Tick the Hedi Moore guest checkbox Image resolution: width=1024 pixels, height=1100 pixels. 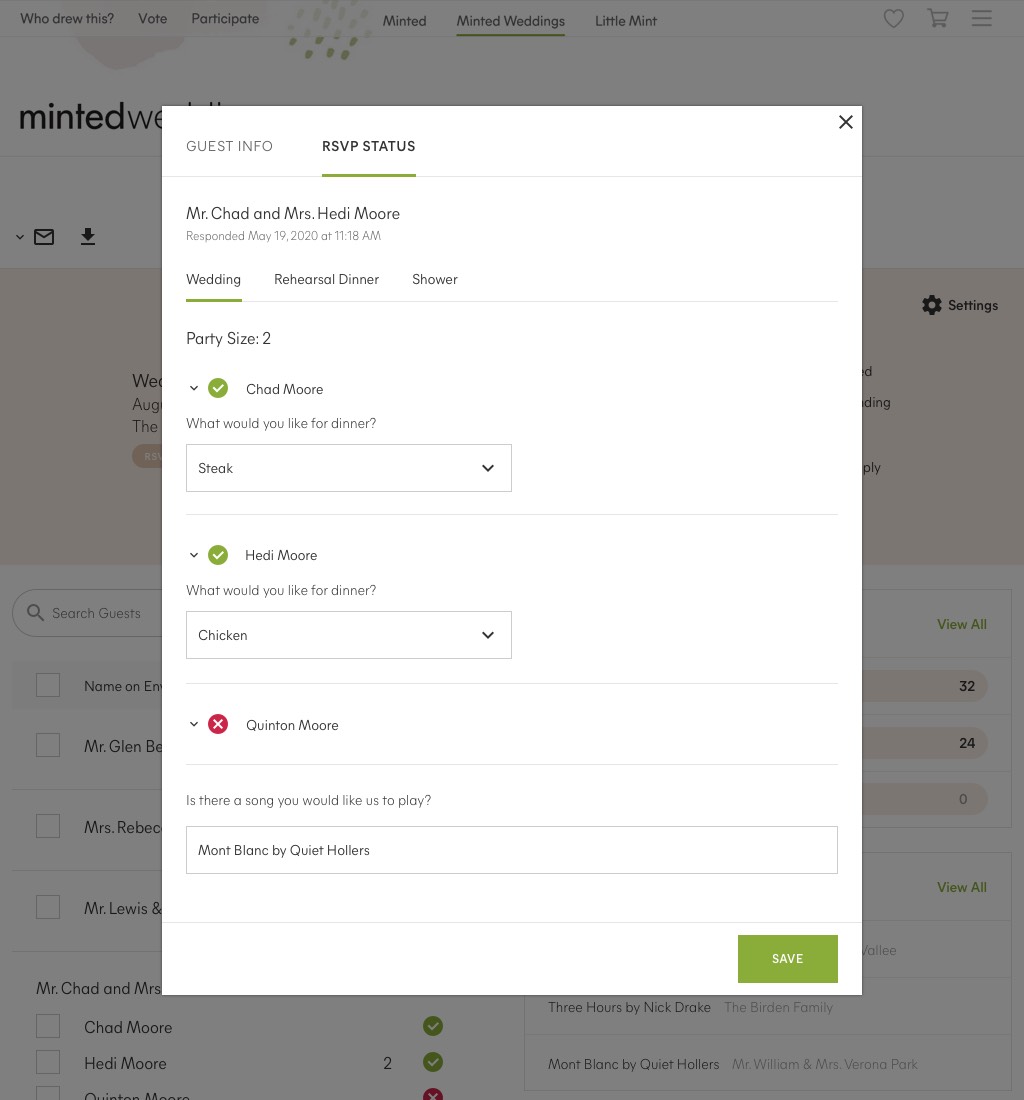(x=48, y=1062)
